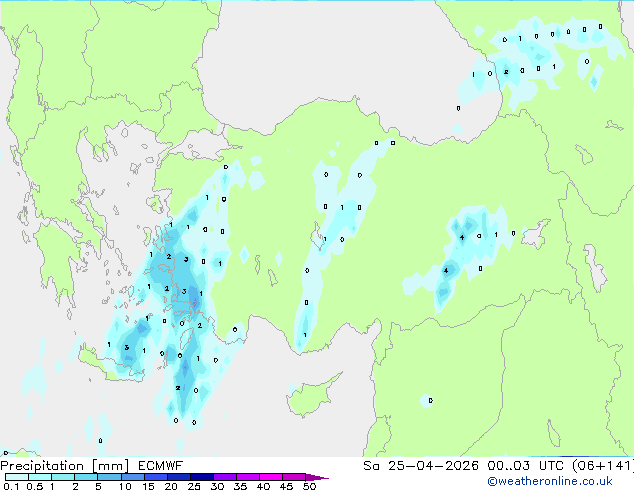Click the 1–2 mm legend color swatch
Screen dimensions: 634x490
[63, 477]
